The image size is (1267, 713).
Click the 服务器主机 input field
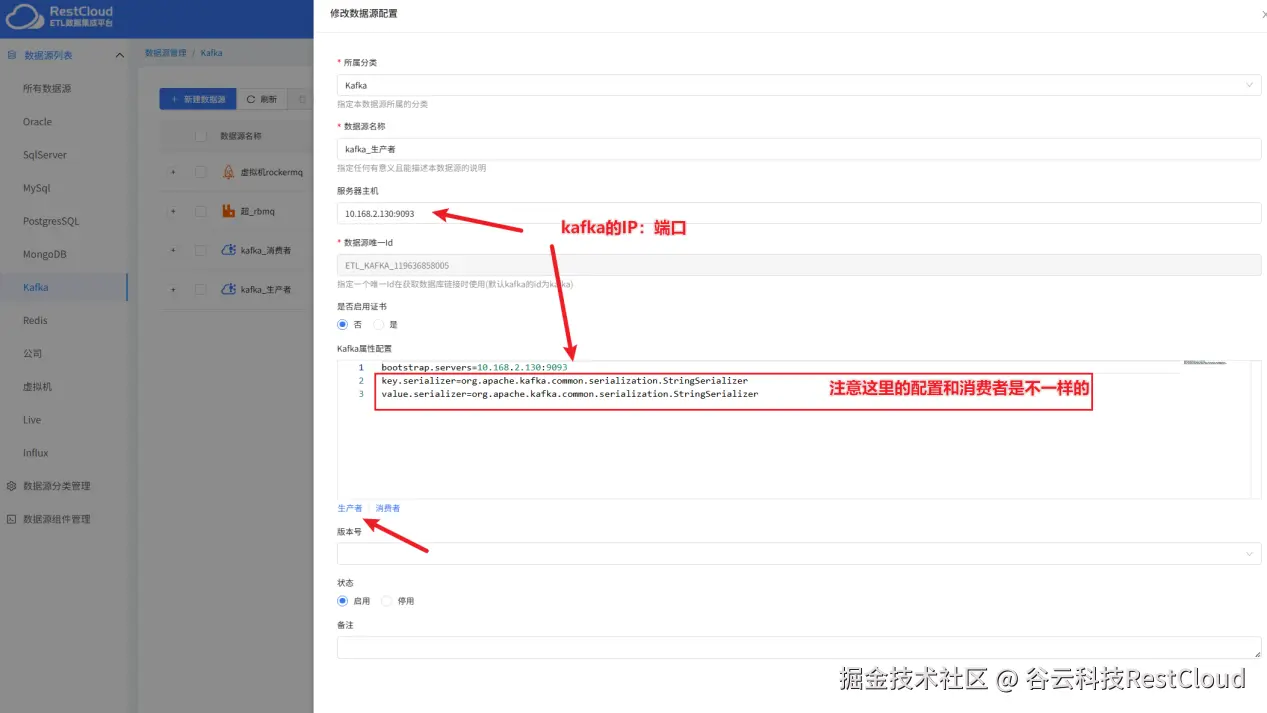coord(799,213)
